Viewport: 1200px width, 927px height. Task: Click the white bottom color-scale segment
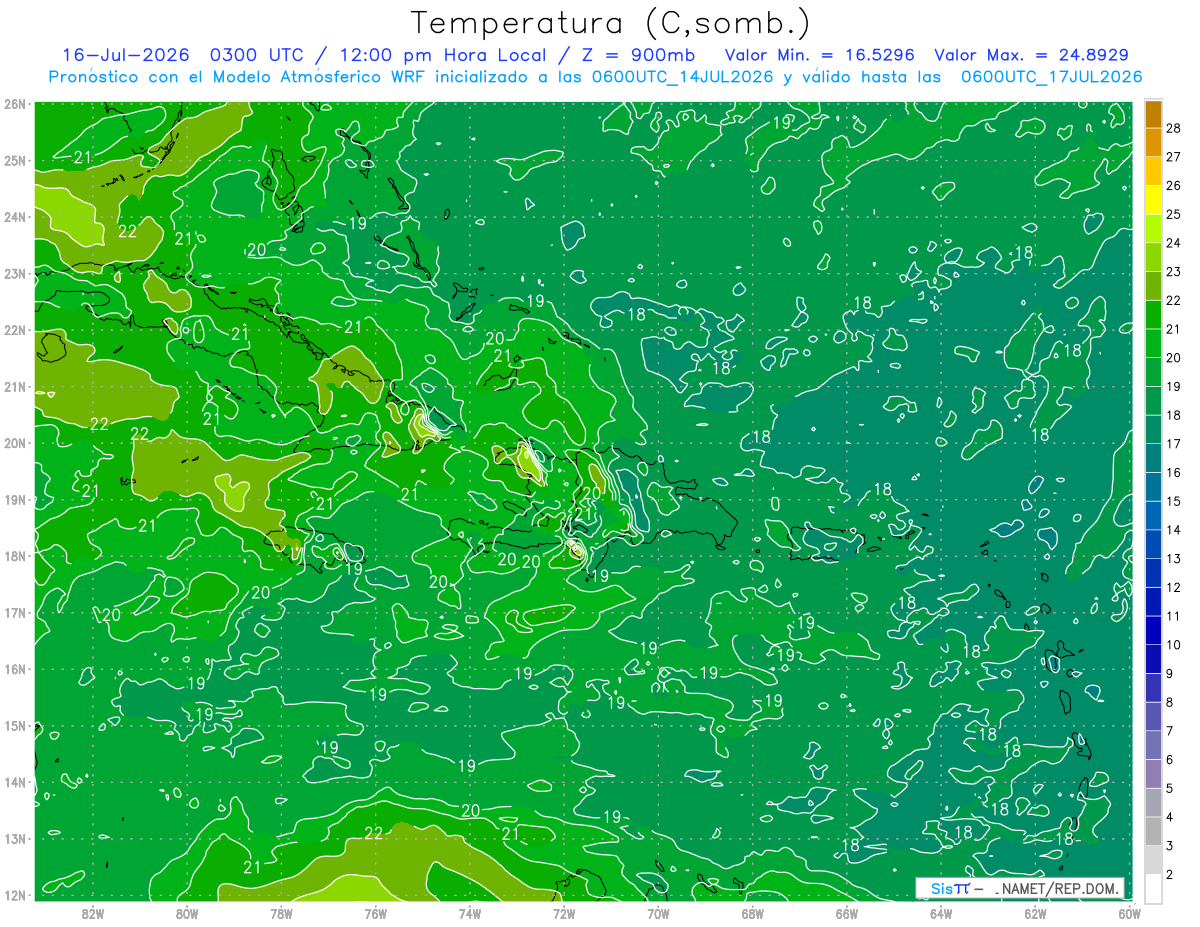point(1153,888)
